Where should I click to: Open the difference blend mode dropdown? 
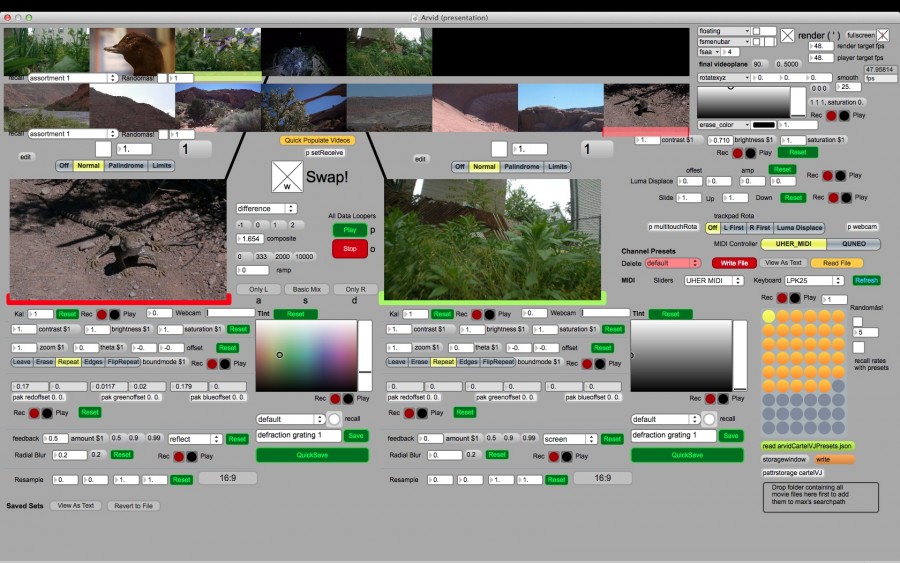(x=266, y=209)
